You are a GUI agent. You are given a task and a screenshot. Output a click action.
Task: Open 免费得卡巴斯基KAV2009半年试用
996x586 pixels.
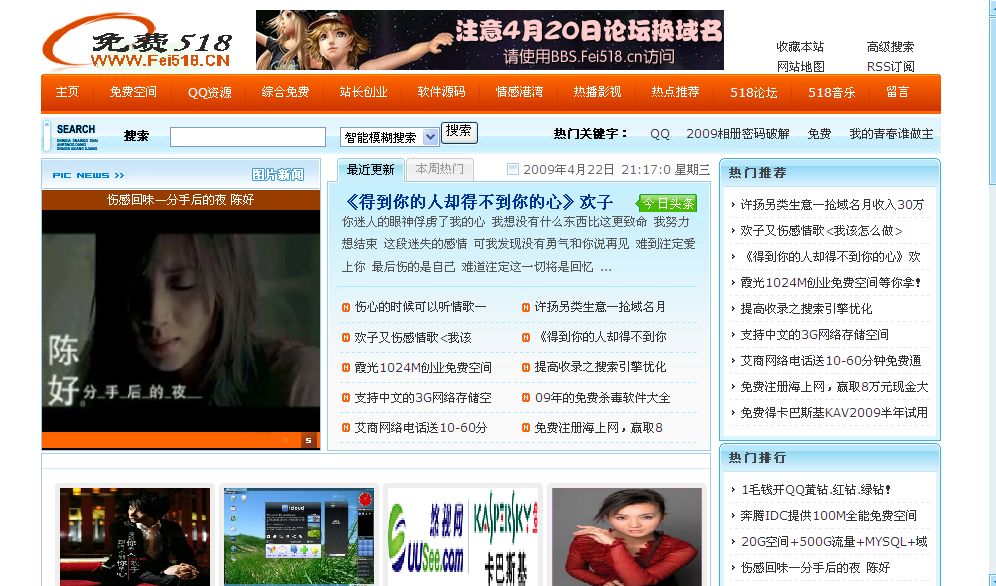(834, 413)
